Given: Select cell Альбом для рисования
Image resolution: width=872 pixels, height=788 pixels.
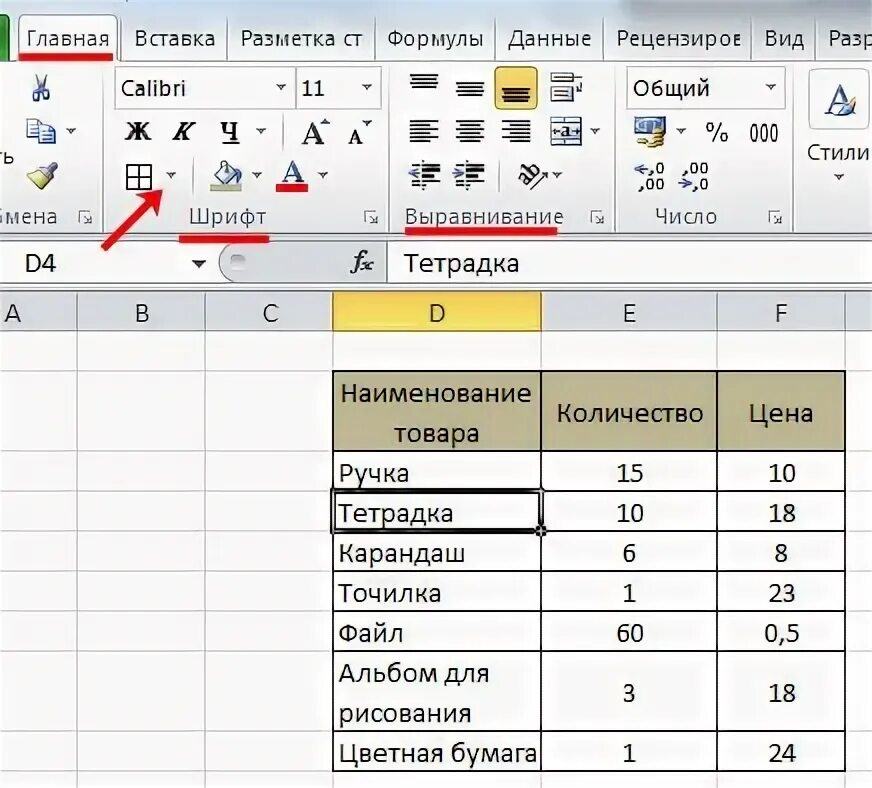Looking at the screenshot, I should [x=437, y=691].
